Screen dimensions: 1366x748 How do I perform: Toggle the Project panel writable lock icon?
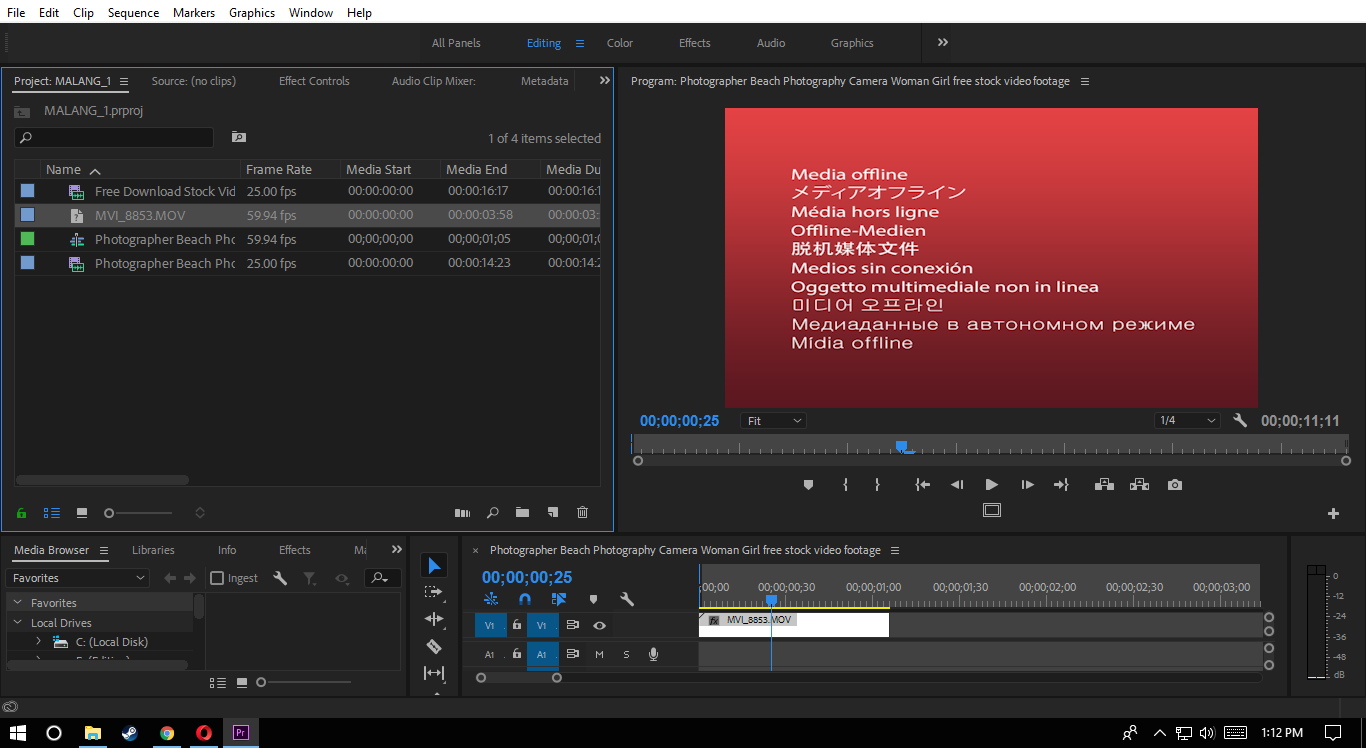21,513
